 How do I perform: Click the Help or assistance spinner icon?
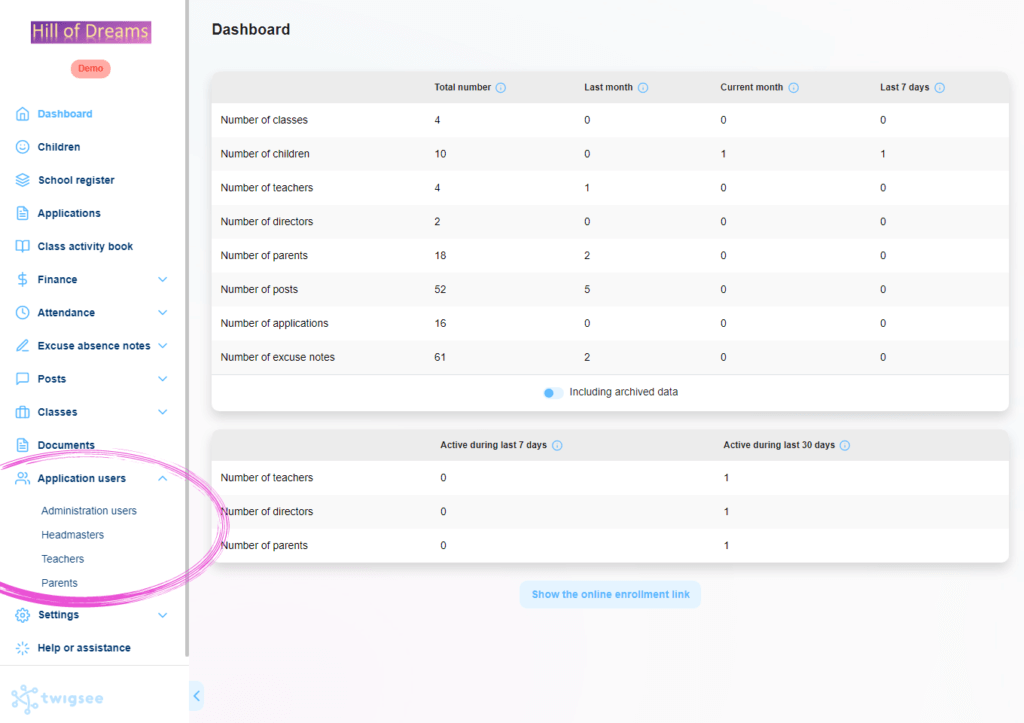[x=22, y=648]
